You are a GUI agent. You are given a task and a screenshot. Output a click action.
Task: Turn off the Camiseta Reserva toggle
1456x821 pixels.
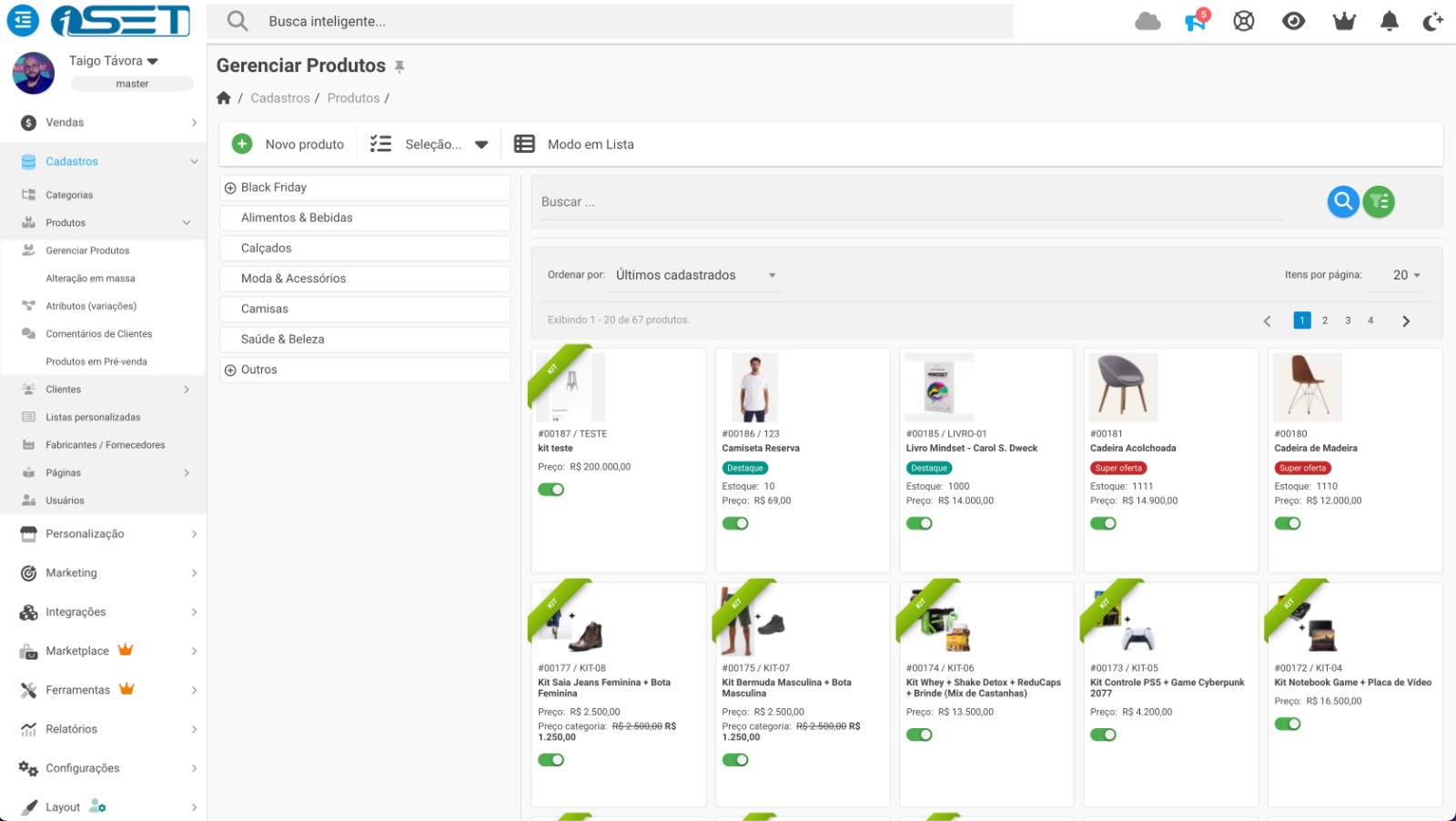point(736,522)
